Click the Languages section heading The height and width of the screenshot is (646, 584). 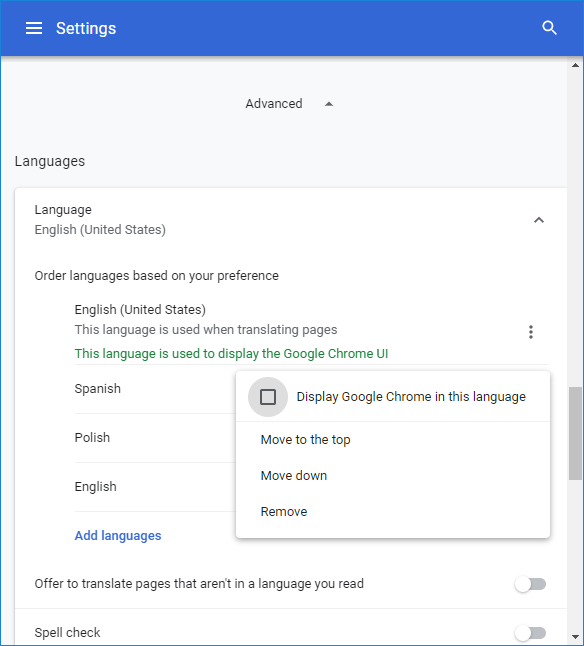click(50, 162)
